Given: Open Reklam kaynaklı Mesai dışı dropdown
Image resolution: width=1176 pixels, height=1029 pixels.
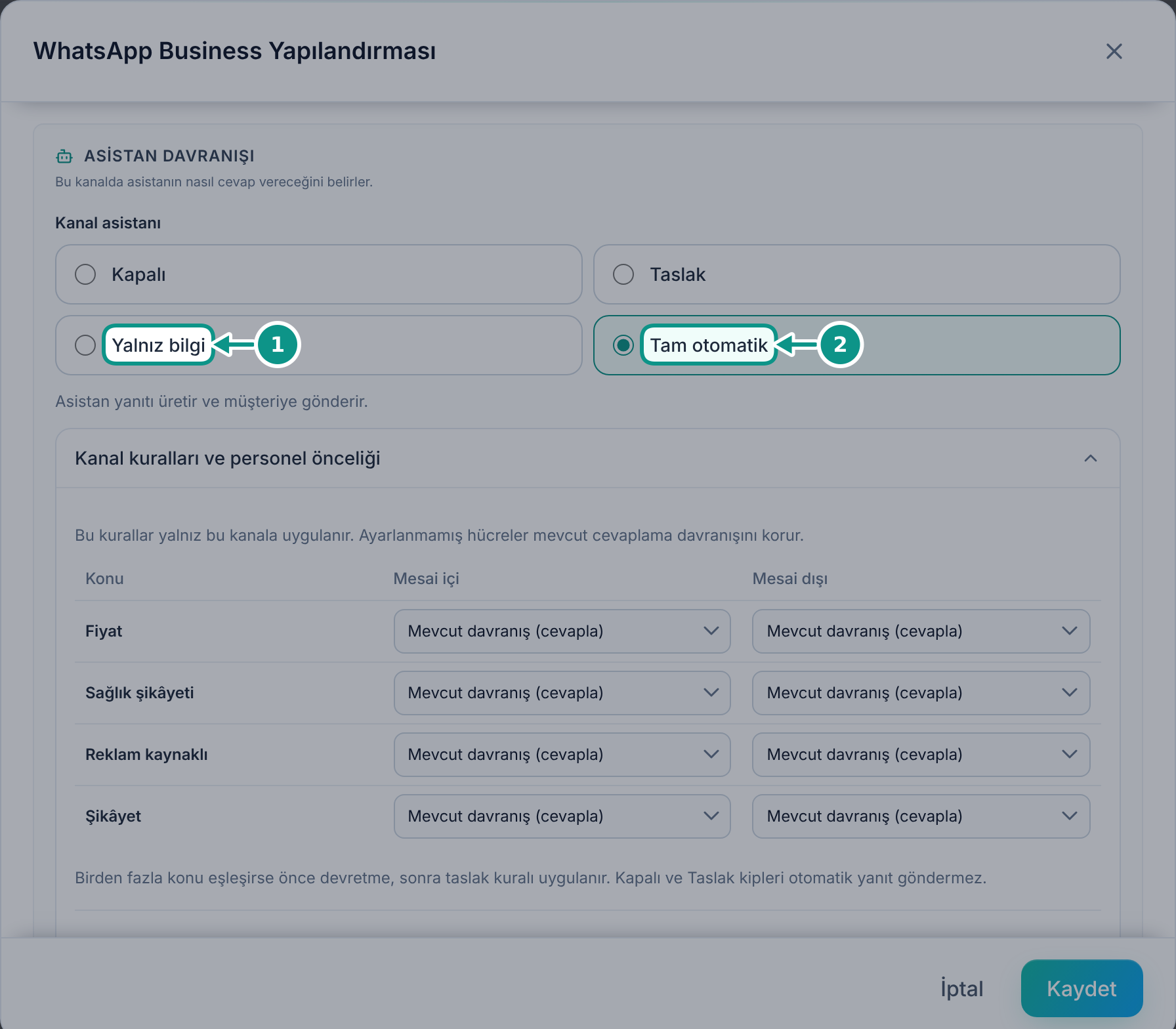Looking at the screenshot, I should (921, 755).
